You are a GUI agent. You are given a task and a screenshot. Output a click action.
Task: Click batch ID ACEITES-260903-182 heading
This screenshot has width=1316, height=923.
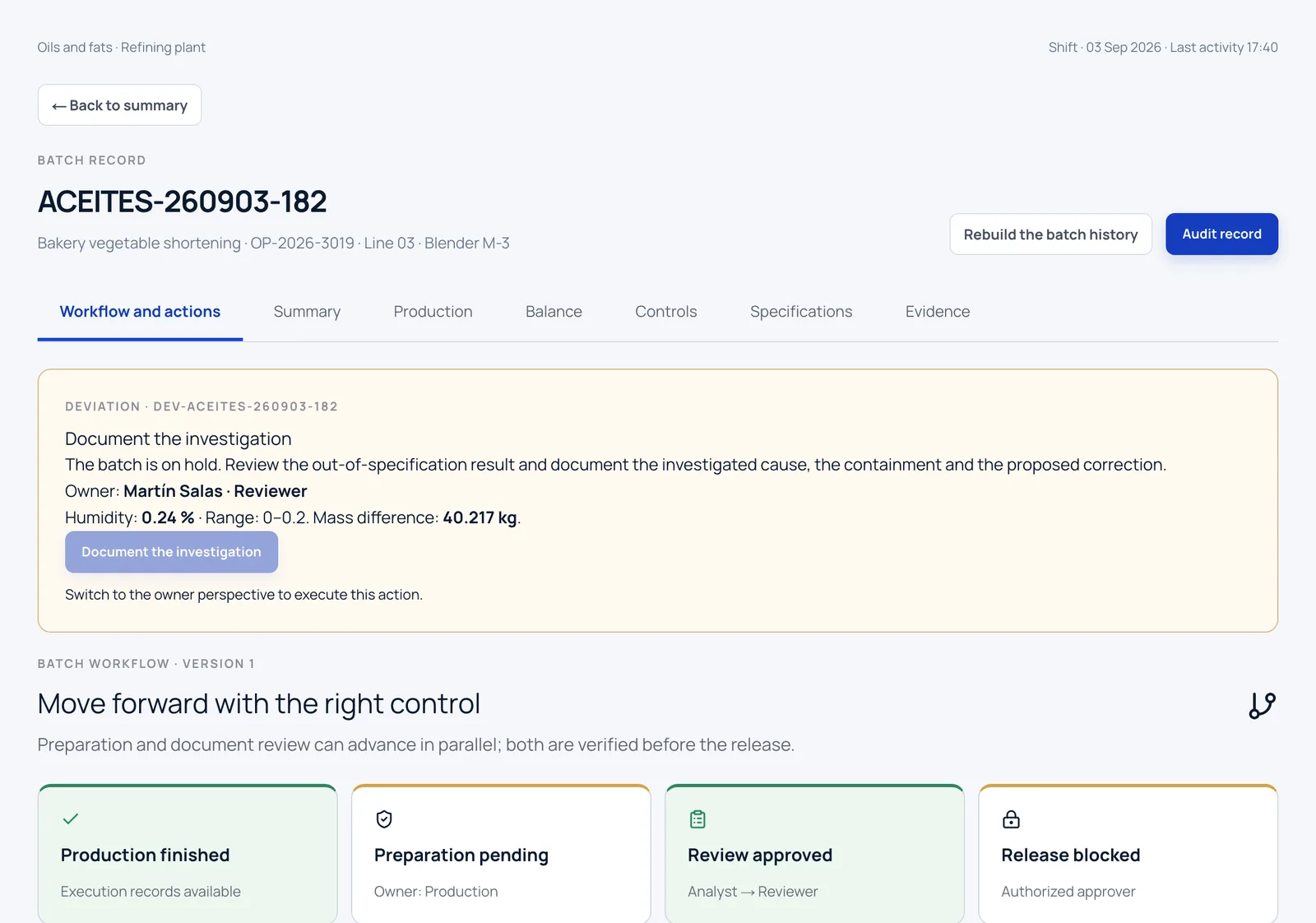183,202
